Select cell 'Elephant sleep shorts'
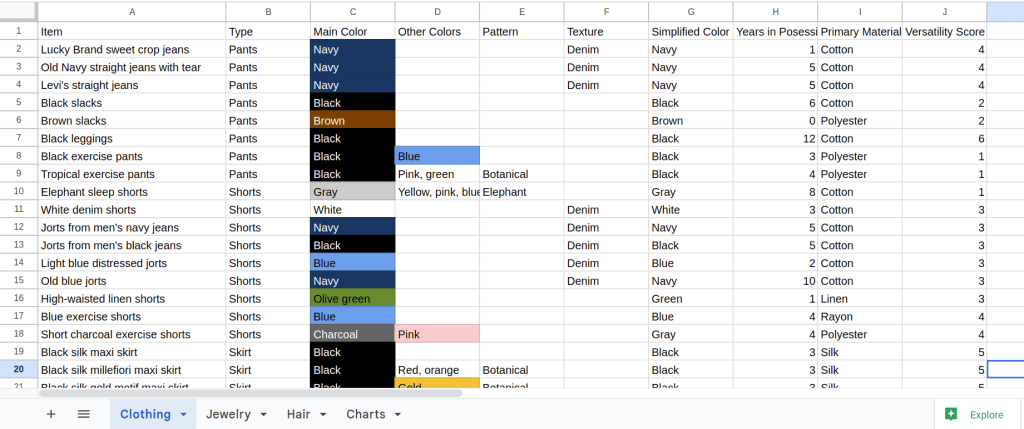Viewport: 1024px width, 429px height. pos(132,191)
